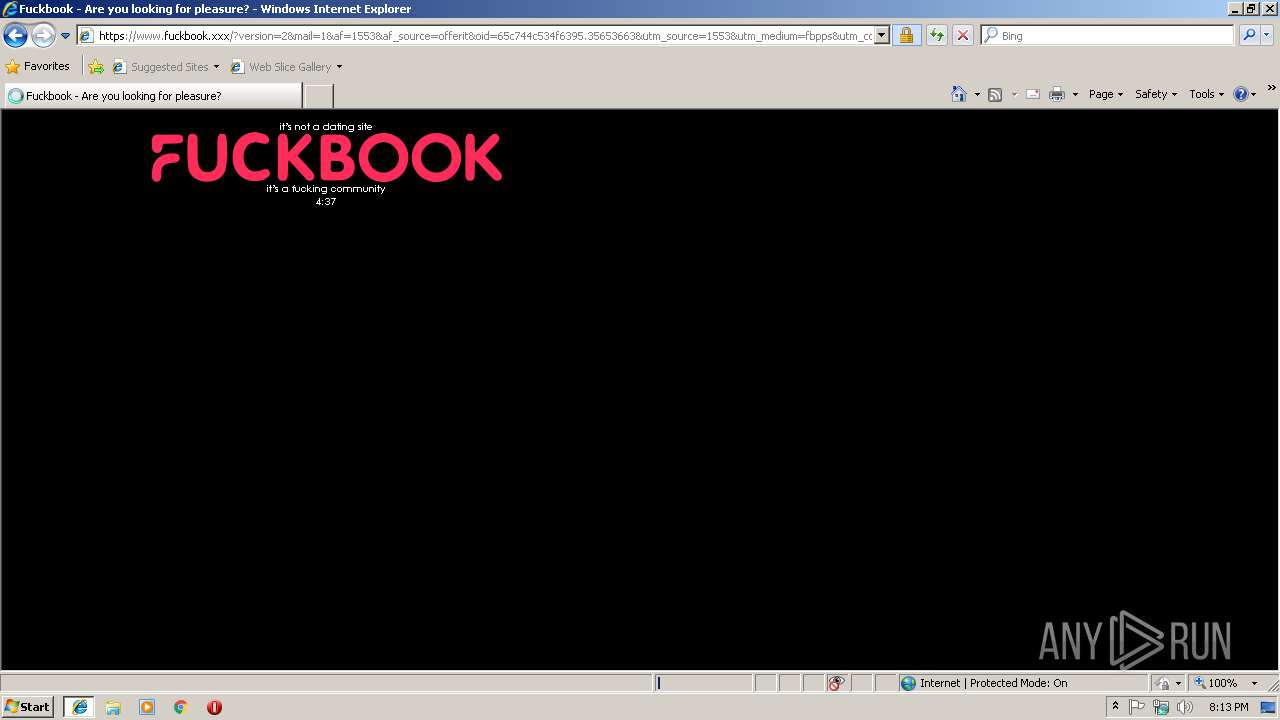Open Windows Explorer folder taskbar icon
This screenshot has width=1280, height=720.
(113, 707)
